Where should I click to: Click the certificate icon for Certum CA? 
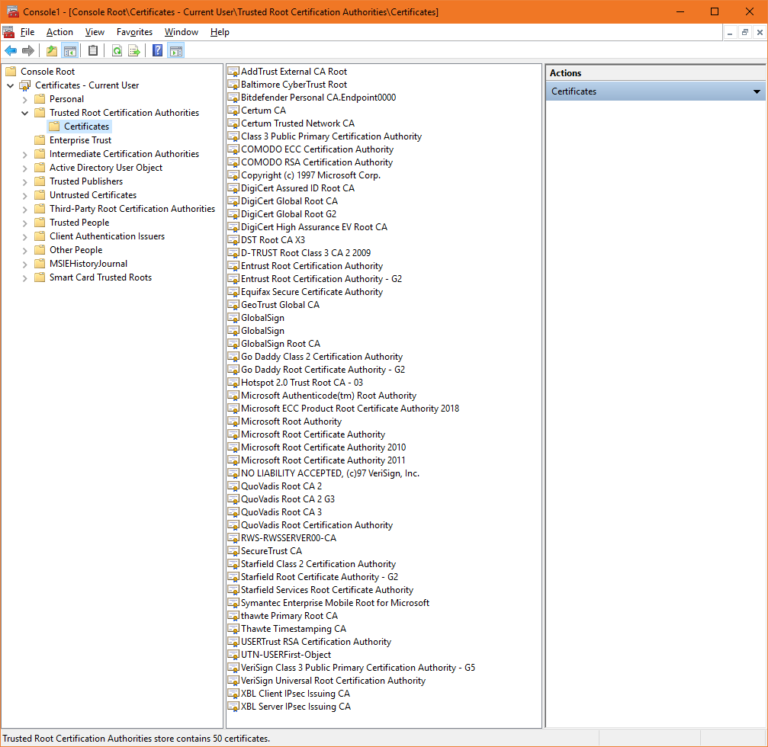point(234,110)
